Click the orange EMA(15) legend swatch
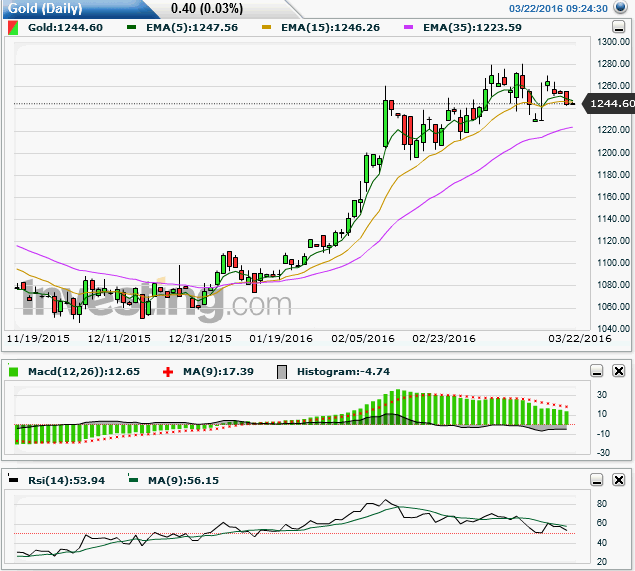This screenshot has width=635, height=571. (266, 27)
